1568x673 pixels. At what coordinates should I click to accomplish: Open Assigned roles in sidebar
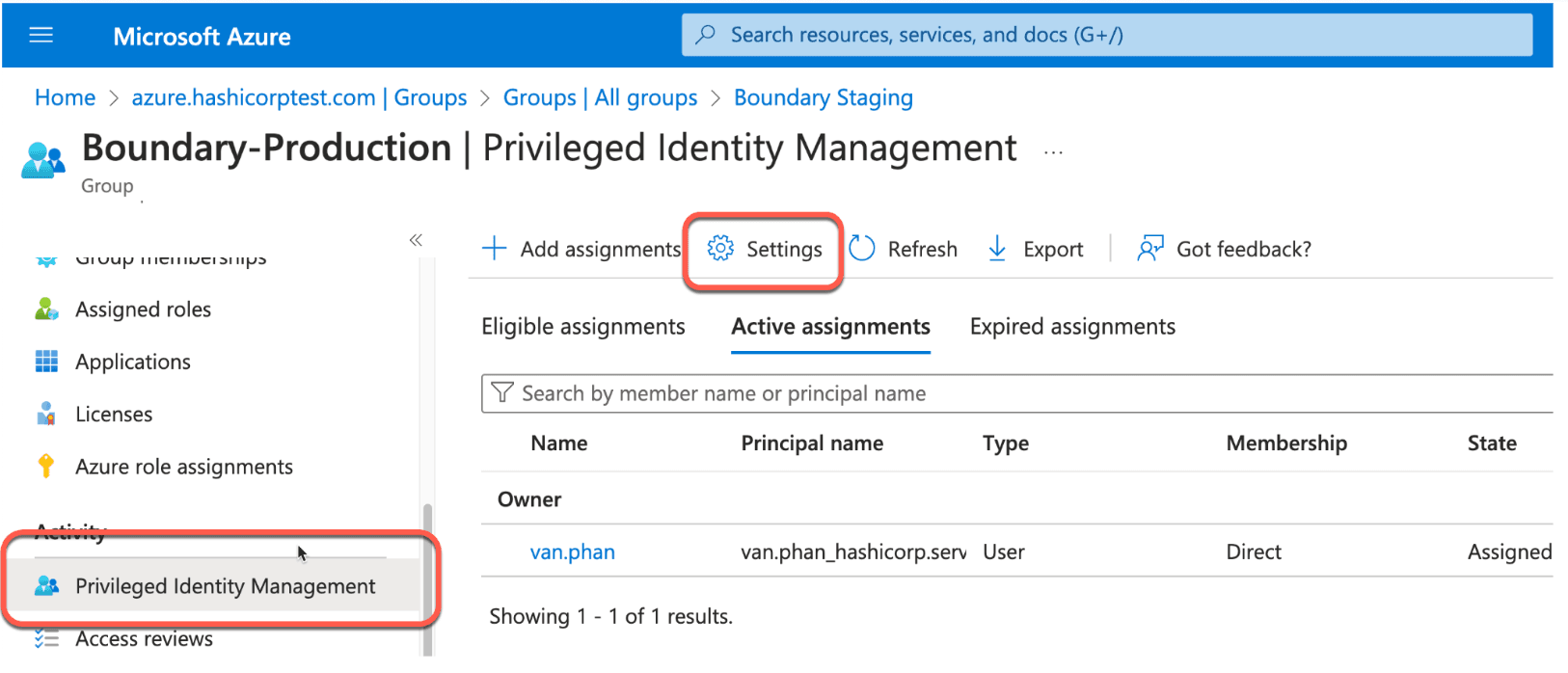pos(143,310)
